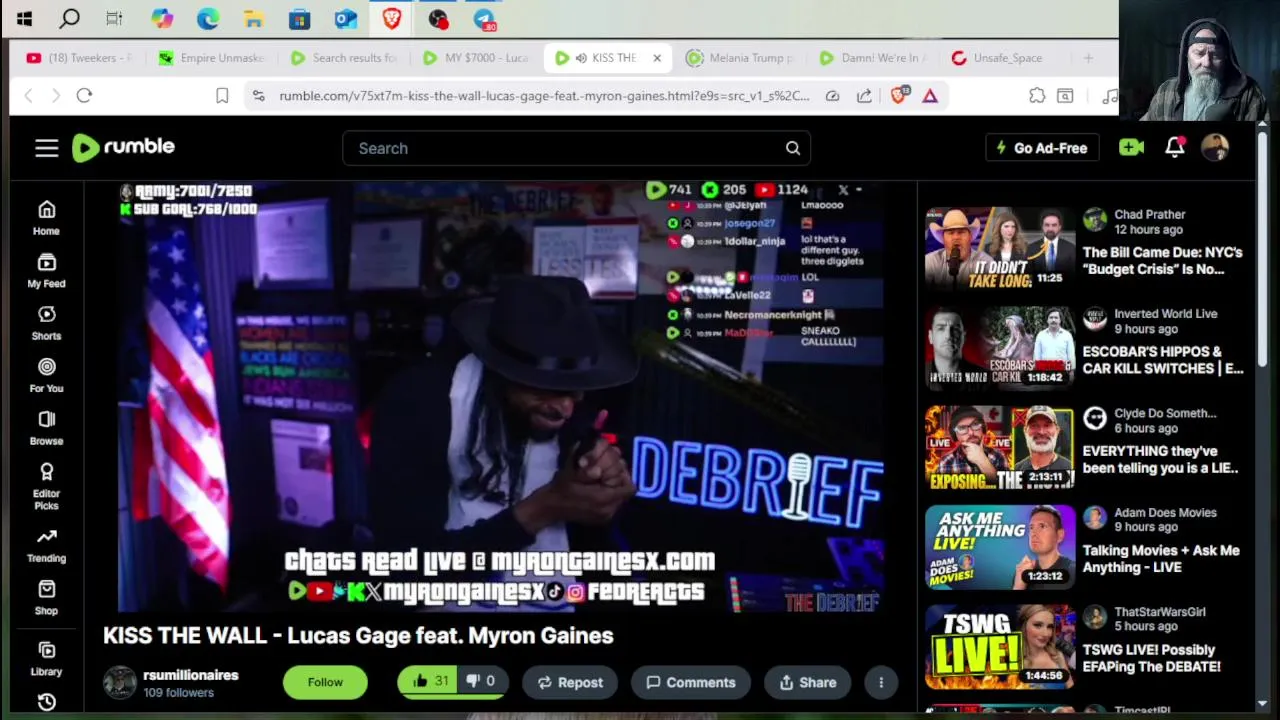1280x720 pixels.
Task: Open the Talking Movies + Ask Me title
Action: click(1161, 558)
